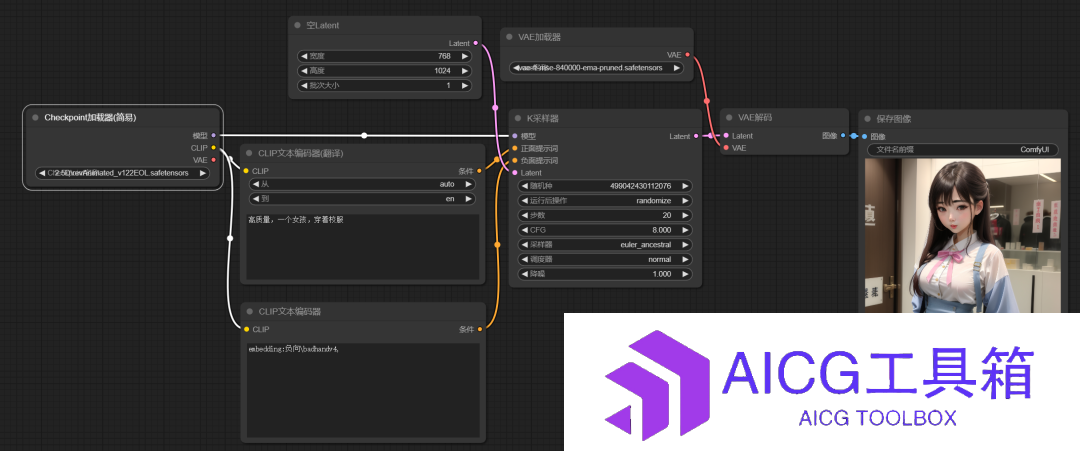
Task: Click the Latent output socket on 空Latent
Action: coord(476,43)
